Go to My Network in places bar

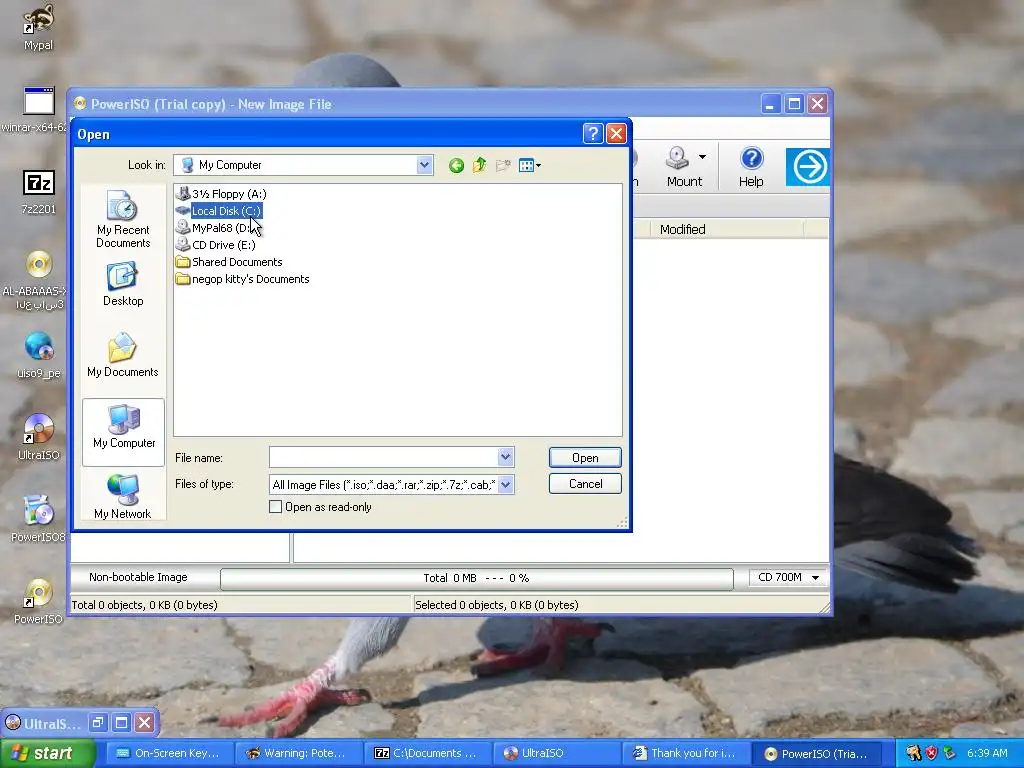pos(123,497)
